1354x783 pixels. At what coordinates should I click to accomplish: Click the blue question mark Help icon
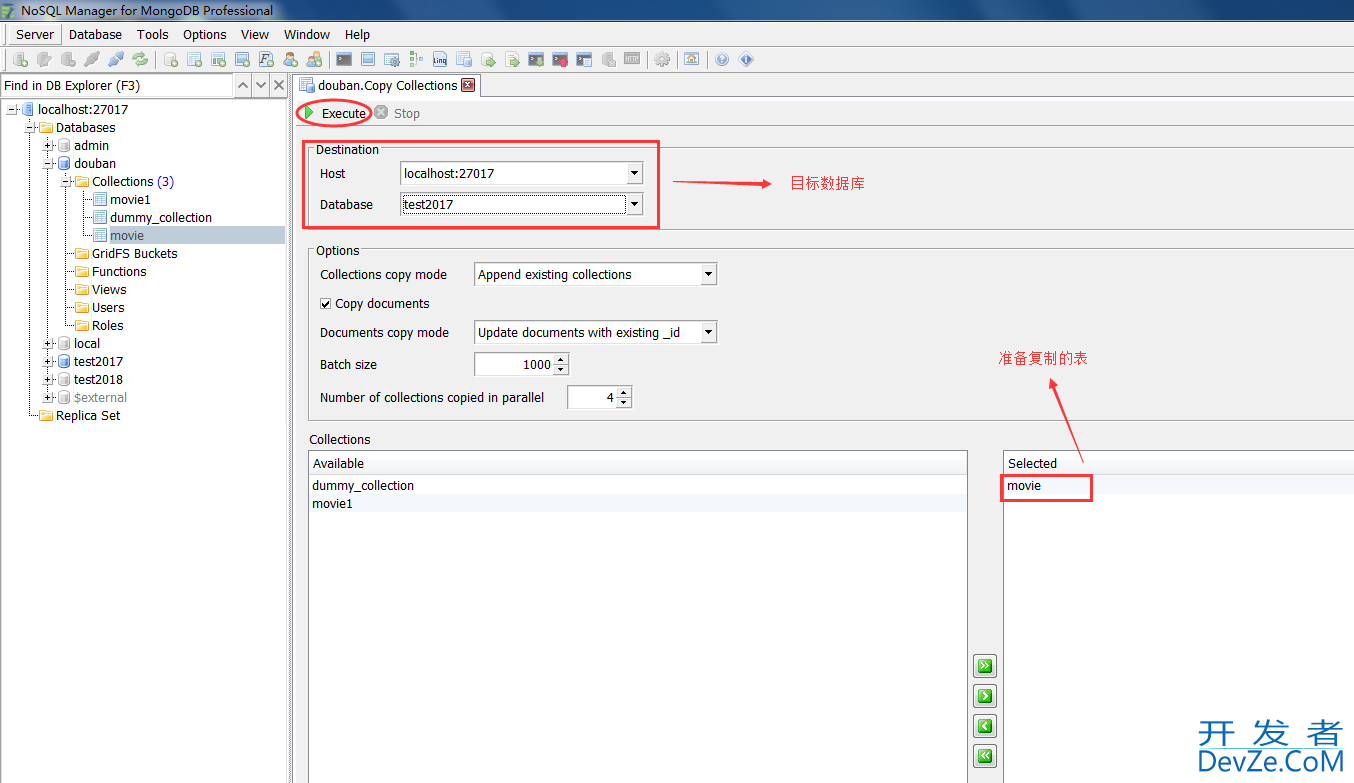(x=722, y=60)
